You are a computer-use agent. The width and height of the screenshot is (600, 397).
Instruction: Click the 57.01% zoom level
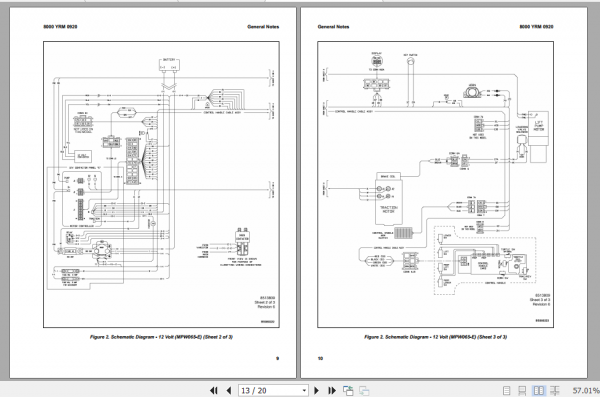tap(586, 390)
